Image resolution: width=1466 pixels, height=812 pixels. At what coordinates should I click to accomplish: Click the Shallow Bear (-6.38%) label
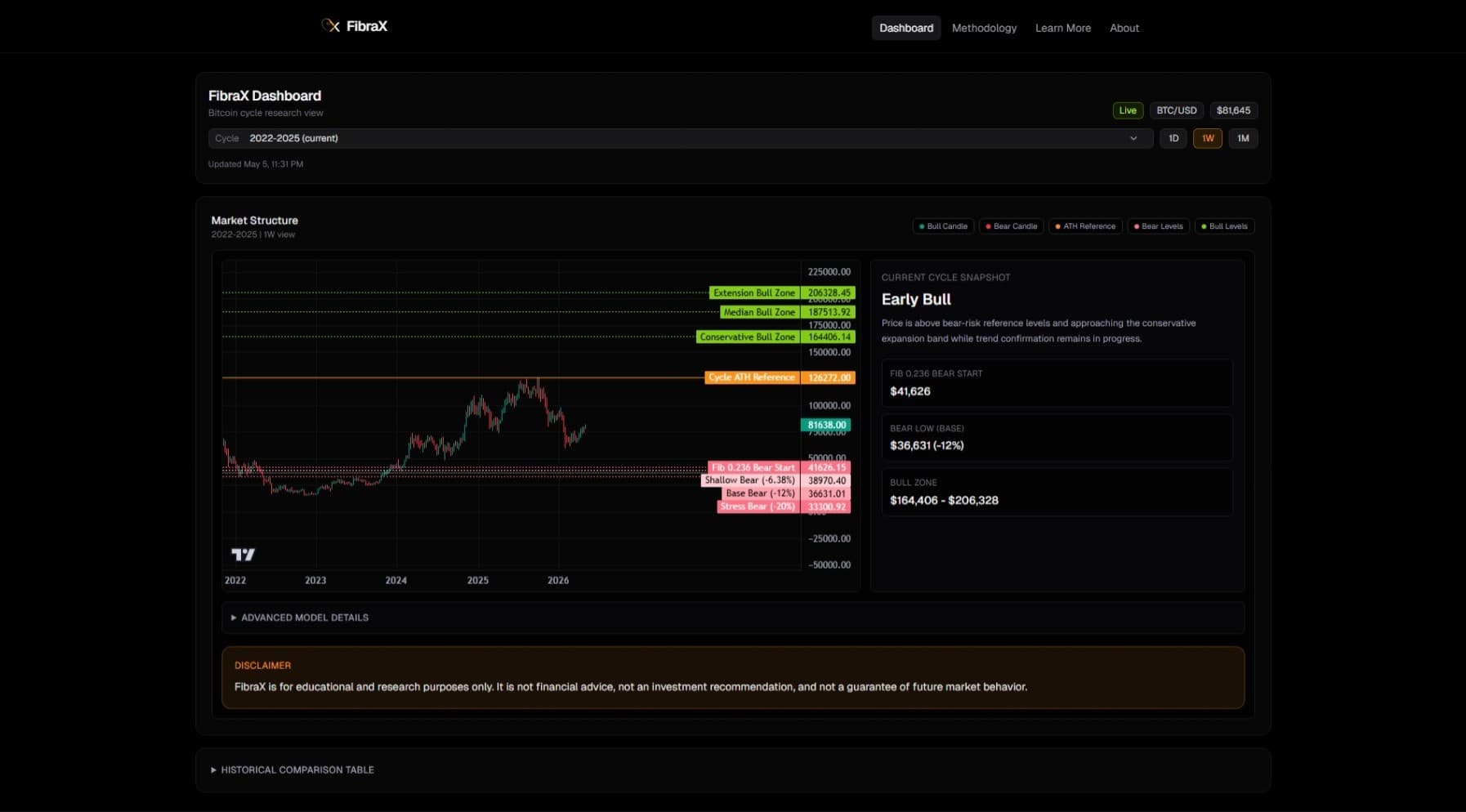point(749,480)
